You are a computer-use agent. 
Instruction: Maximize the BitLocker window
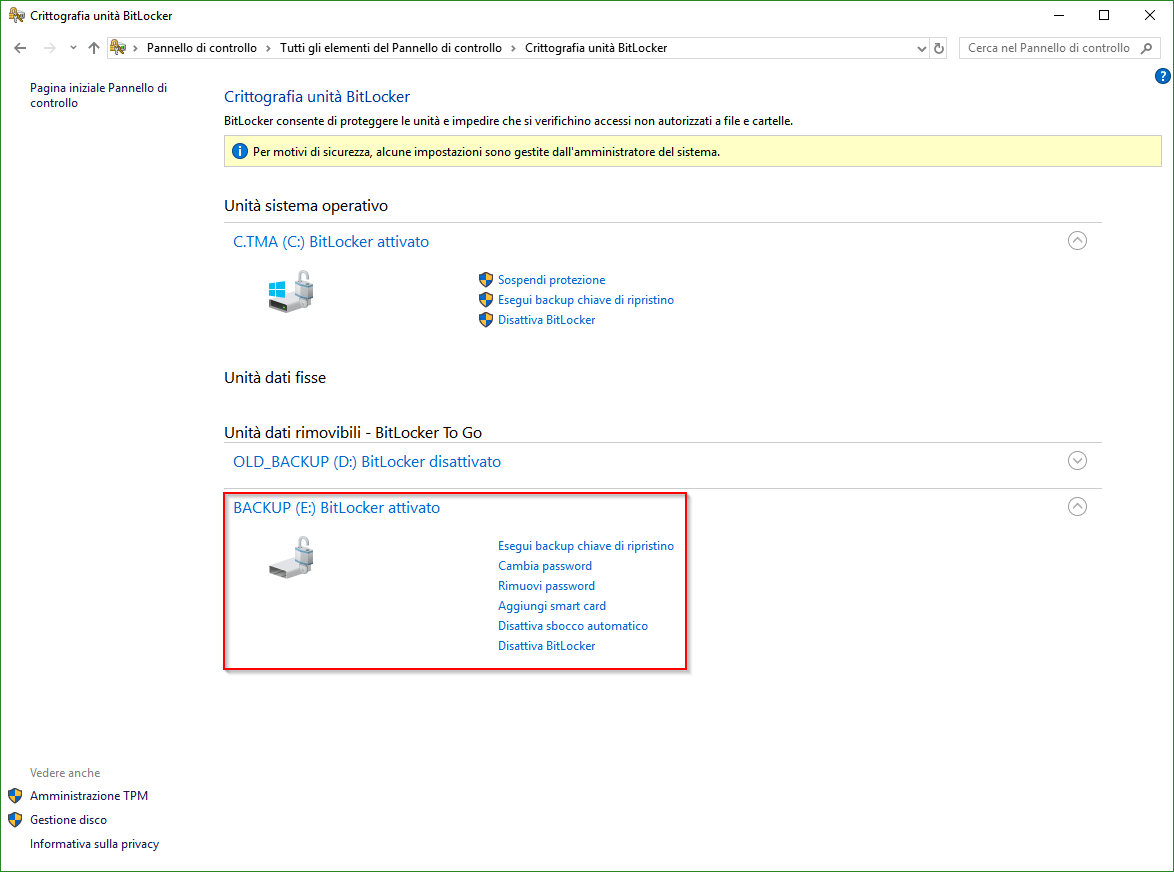pyautogui.click(x=1104, y=15)
